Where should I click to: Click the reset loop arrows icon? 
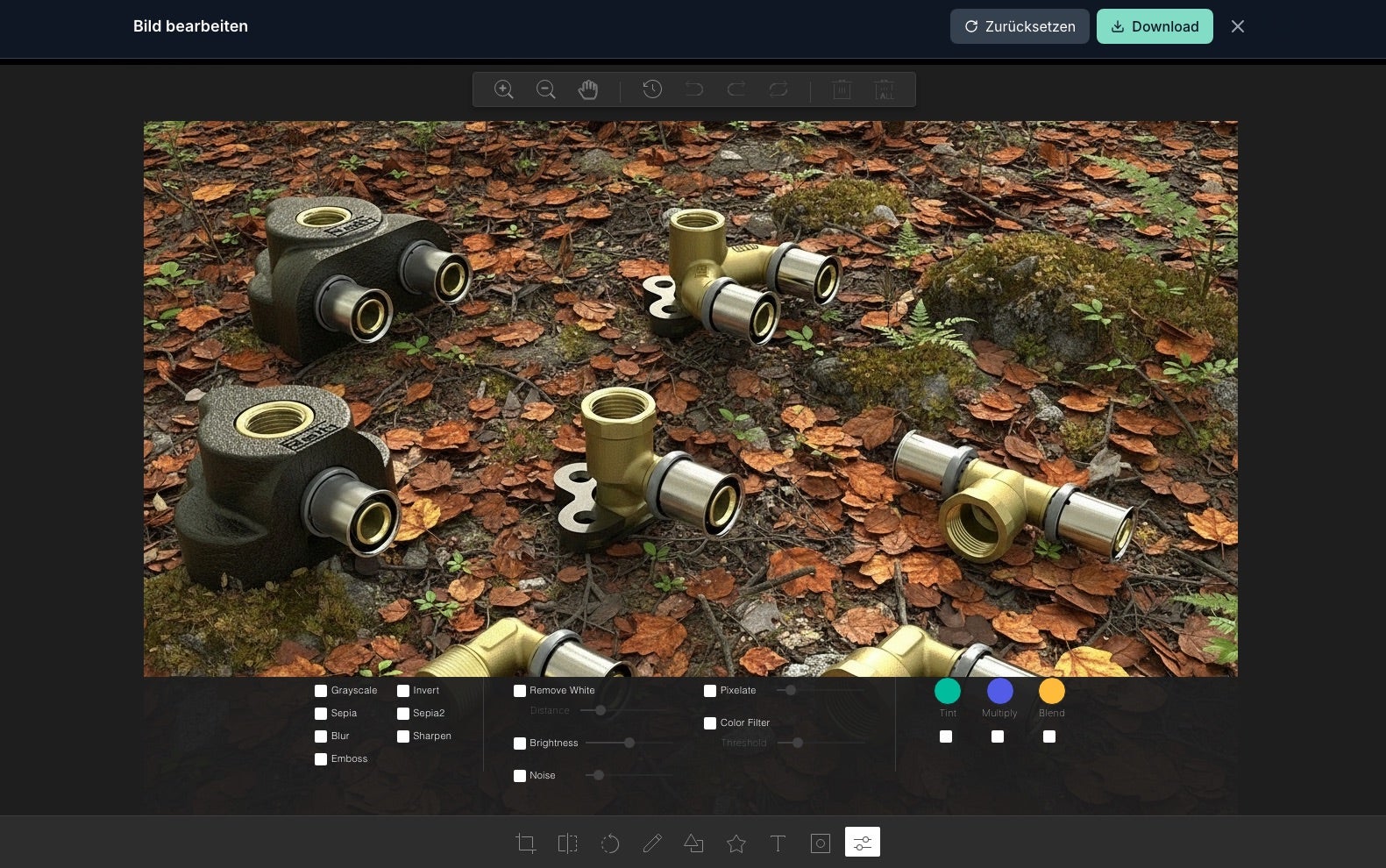click(778, 89)
